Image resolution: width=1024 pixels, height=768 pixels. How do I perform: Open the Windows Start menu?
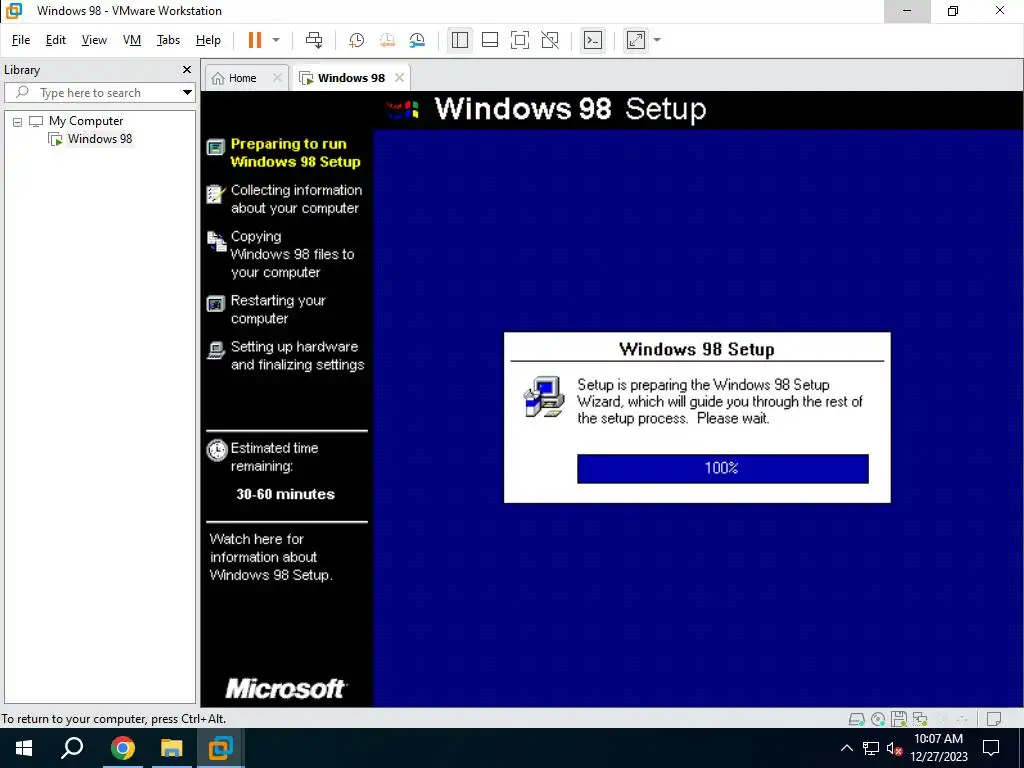point(24,748)
